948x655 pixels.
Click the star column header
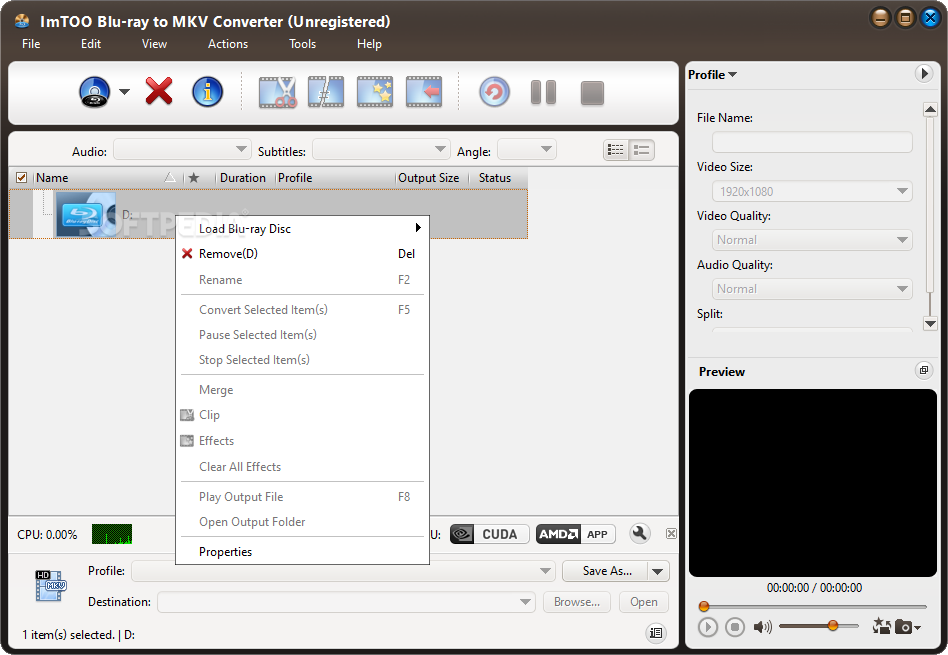(193, 178)
